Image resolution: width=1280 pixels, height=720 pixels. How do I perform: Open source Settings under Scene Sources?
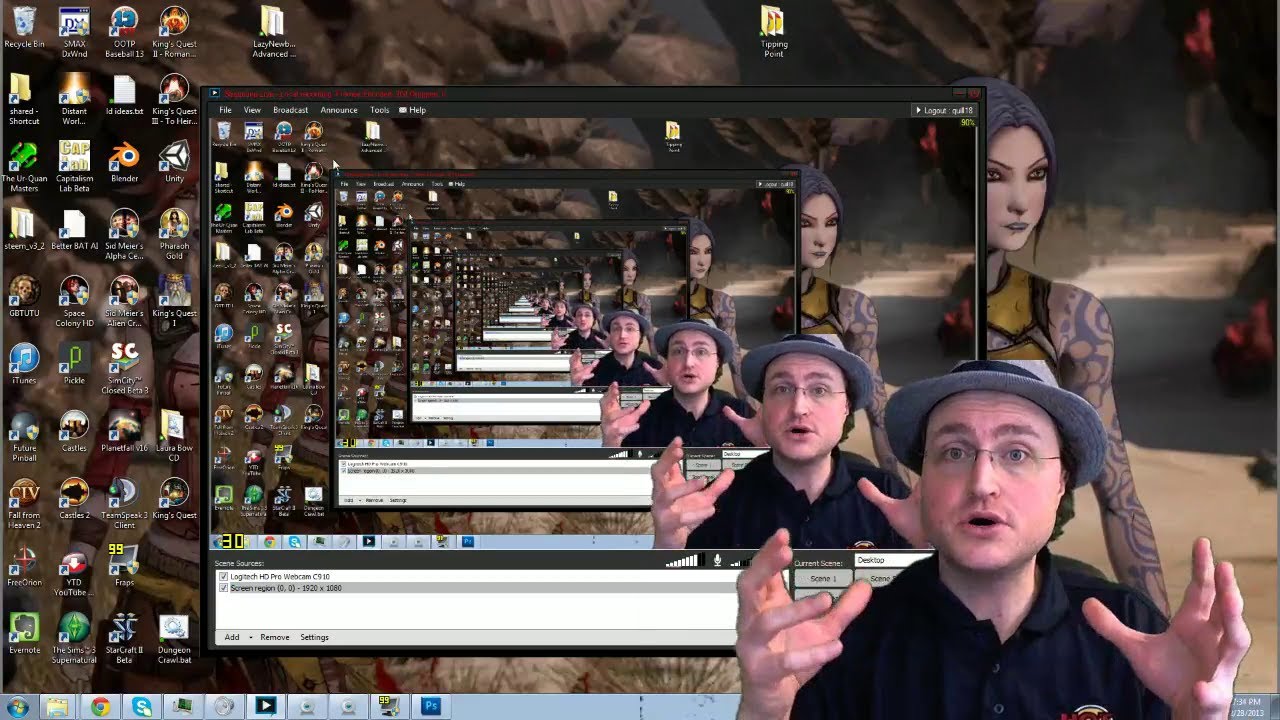click(x=314, y=637)
